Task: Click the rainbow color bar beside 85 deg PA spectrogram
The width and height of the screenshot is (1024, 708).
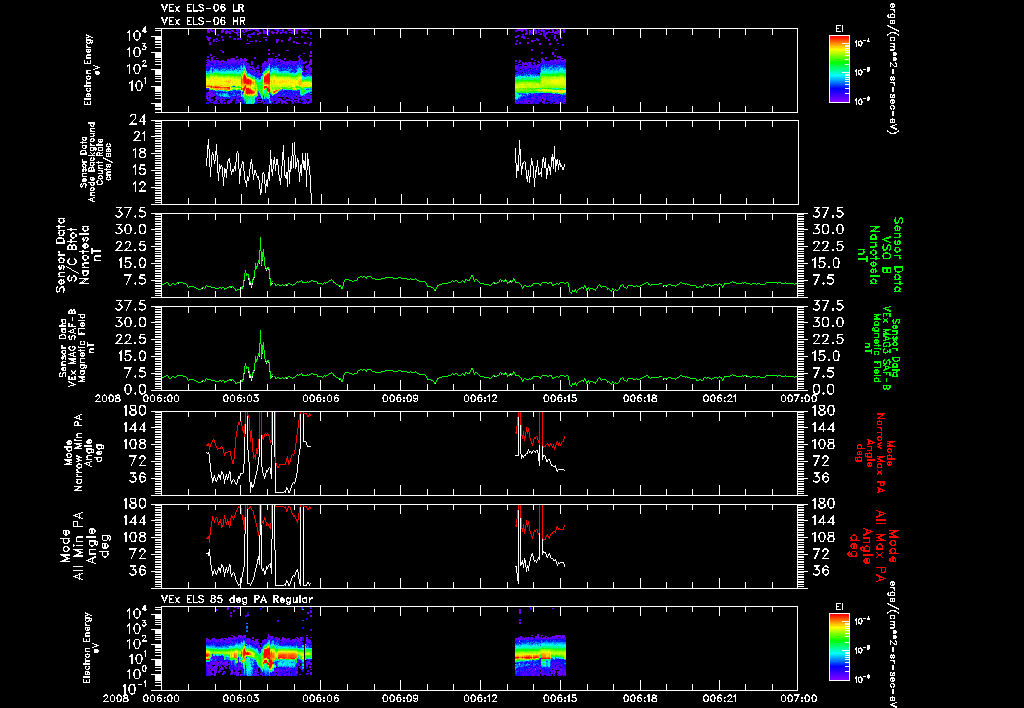Action: (839, 647)
